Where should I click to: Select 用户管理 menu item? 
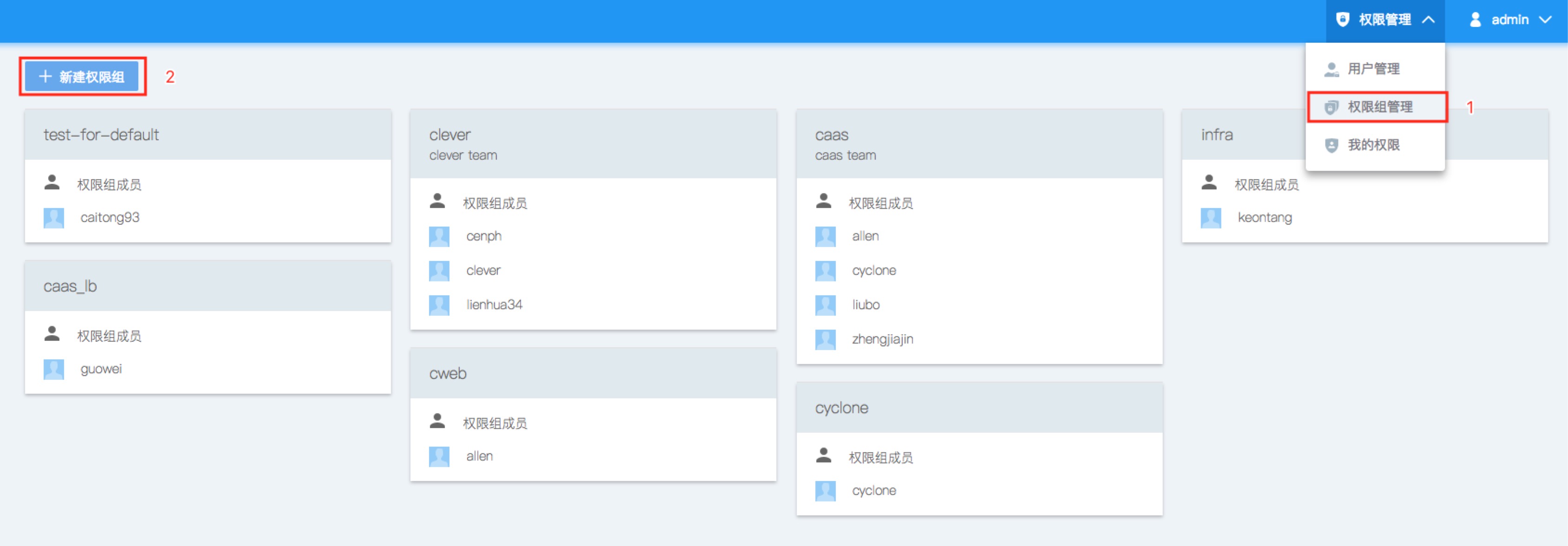tap(1375, 69)
